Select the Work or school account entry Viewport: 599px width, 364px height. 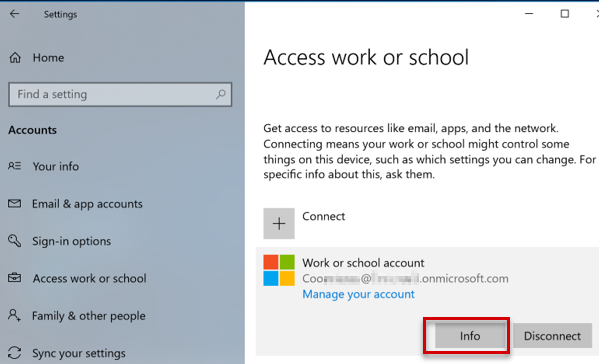pos(427,301)
